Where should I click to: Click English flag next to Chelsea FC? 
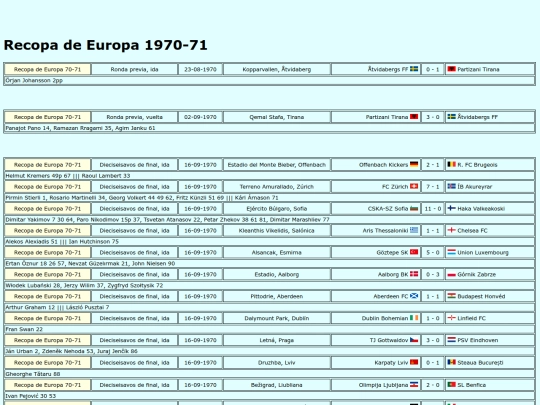451,230
